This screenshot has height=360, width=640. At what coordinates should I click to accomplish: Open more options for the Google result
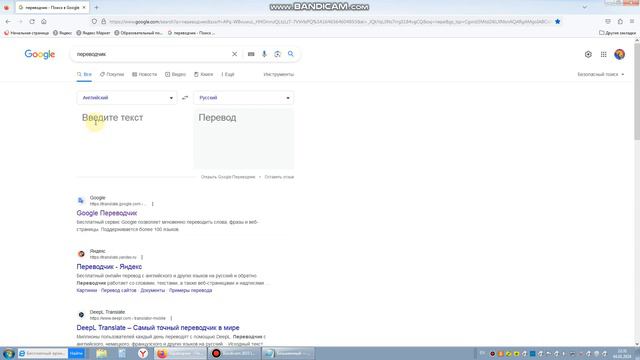153,204
